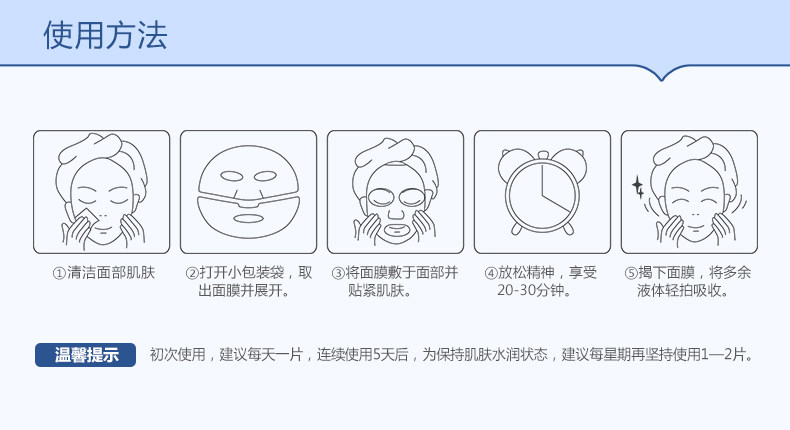Select the glowing face pat illustration
The image size is (790, 430).
pos(689,192)
